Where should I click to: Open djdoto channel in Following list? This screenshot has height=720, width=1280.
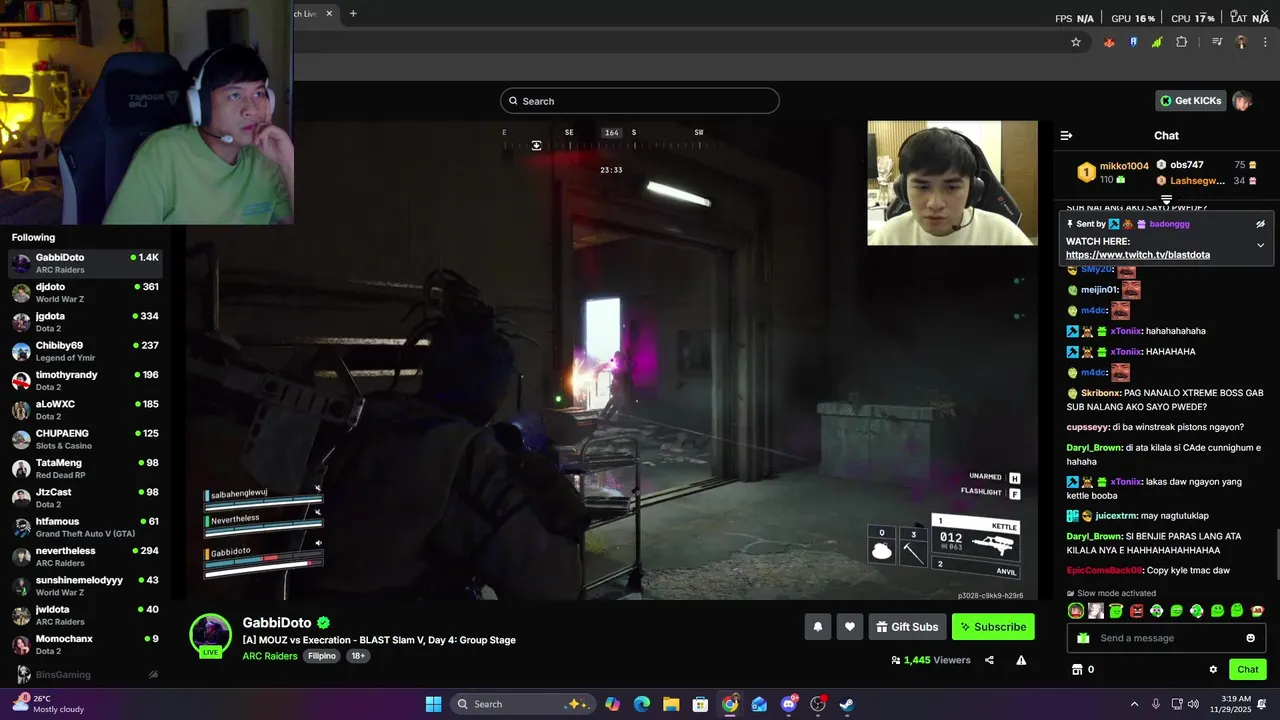click(x=85, y=293)
